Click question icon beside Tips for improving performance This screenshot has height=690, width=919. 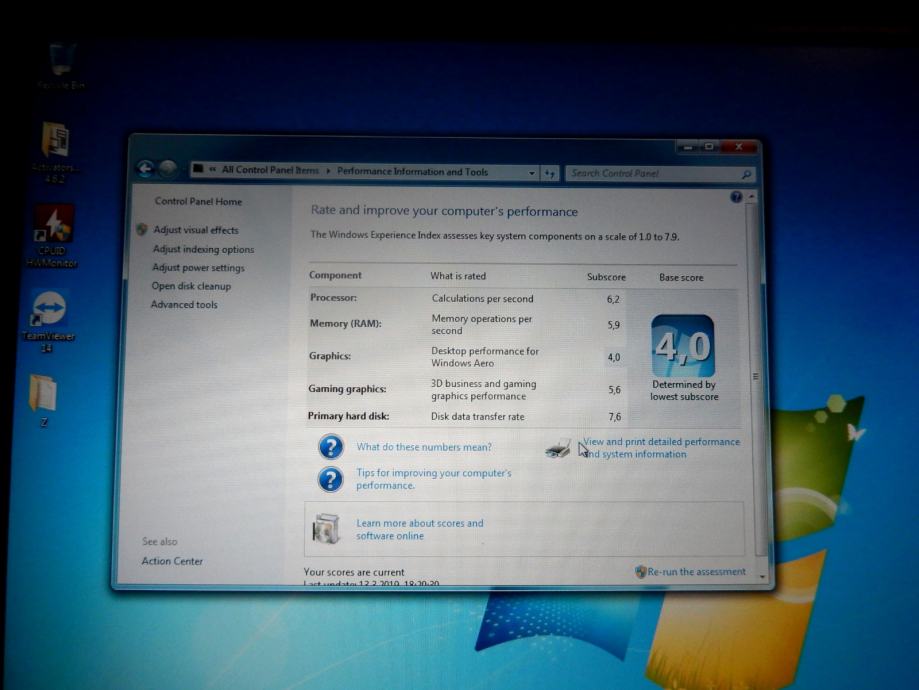coord(331,479)
